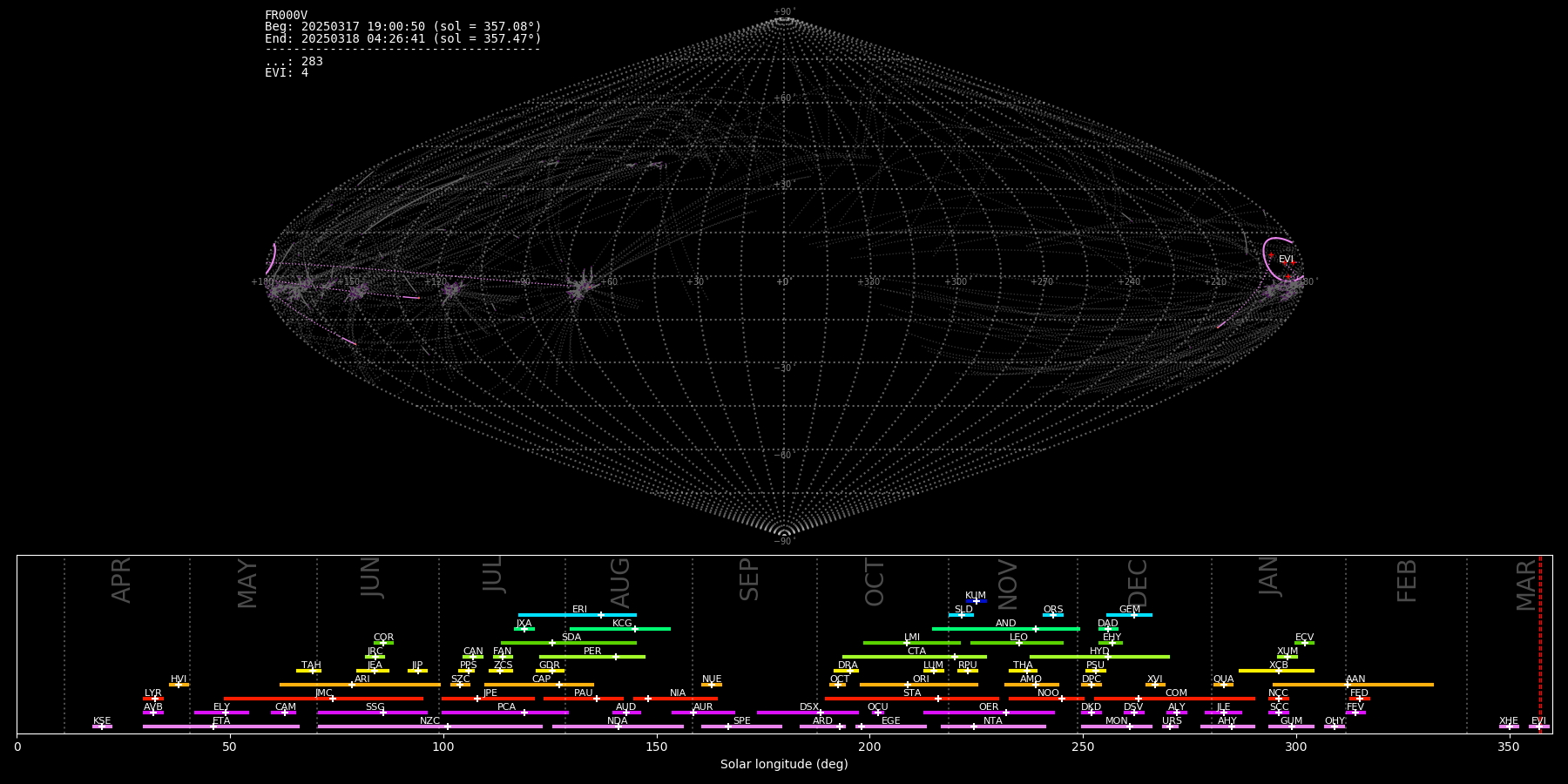
Task: Click the AUG month label
Action: (620, 584)
